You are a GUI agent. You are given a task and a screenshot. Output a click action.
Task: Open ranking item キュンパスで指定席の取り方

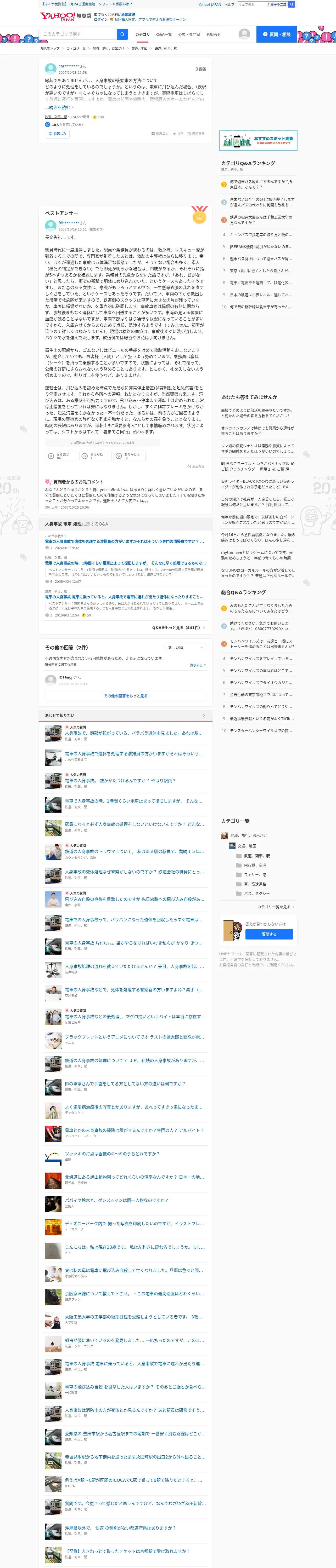pos(261,235)
